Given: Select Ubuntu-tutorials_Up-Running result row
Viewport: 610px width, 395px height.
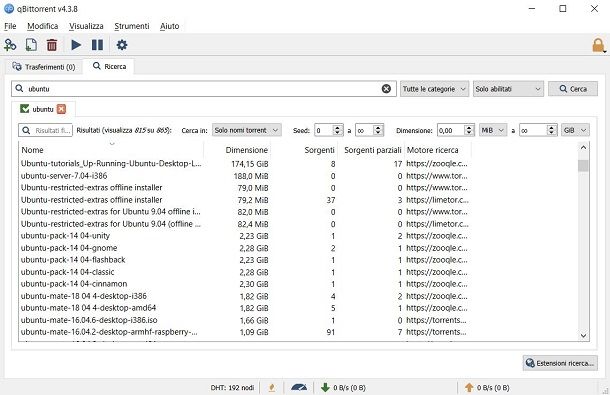Looking at the screenshot, I should pyautogui.click(x=245, y=164).
